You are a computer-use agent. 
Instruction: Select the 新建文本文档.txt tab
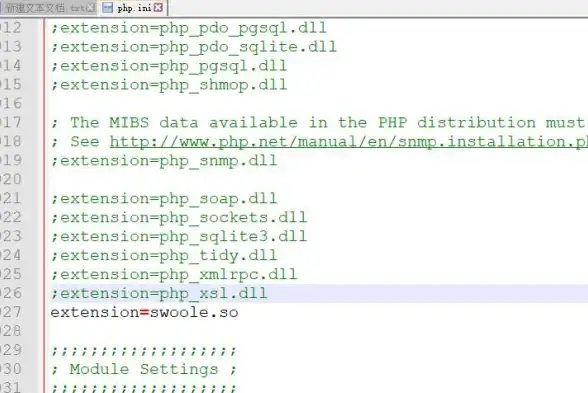pyautogui.click(x=44, y=8)
